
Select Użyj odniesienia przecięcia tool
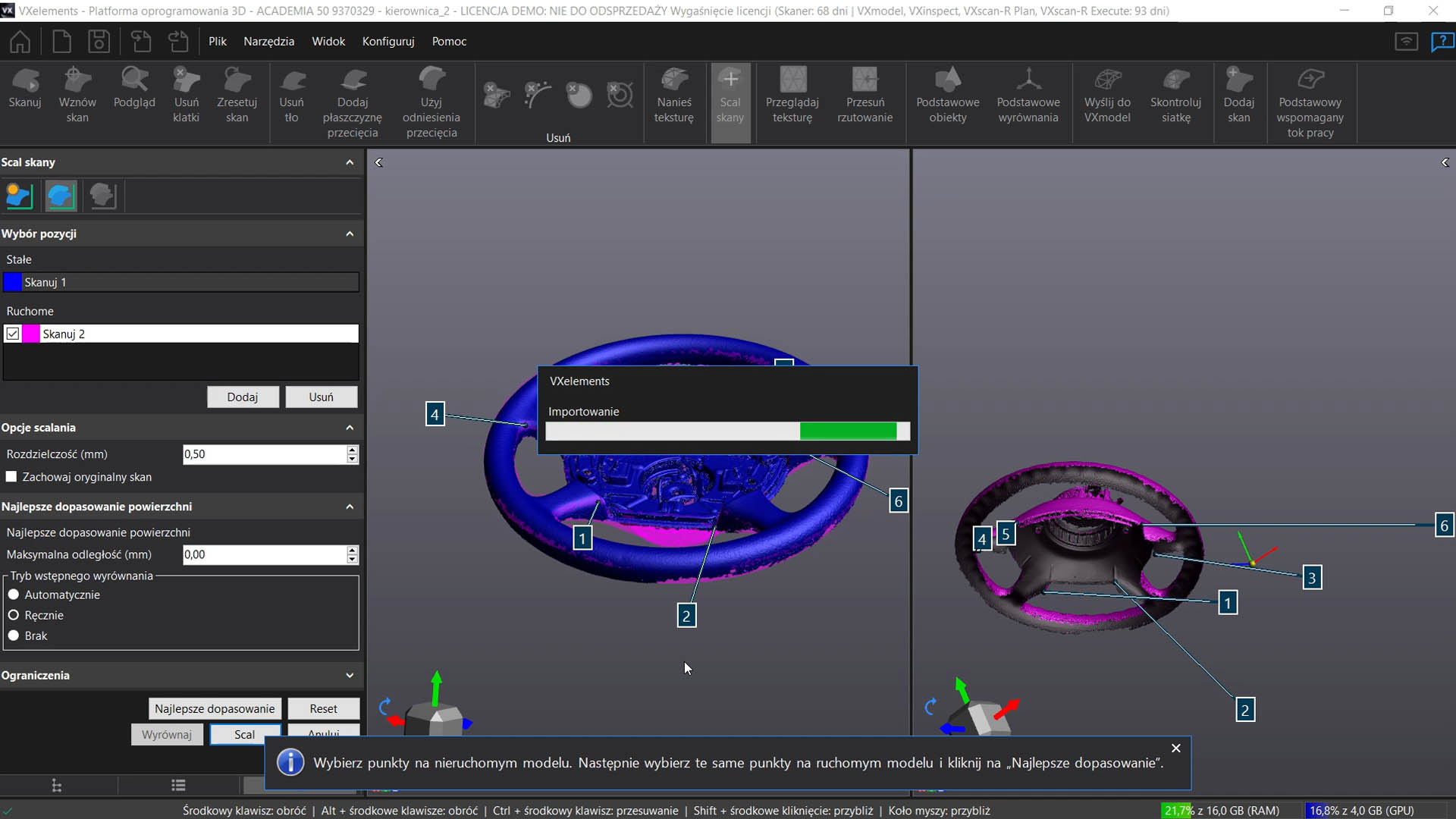click(431, 103)
